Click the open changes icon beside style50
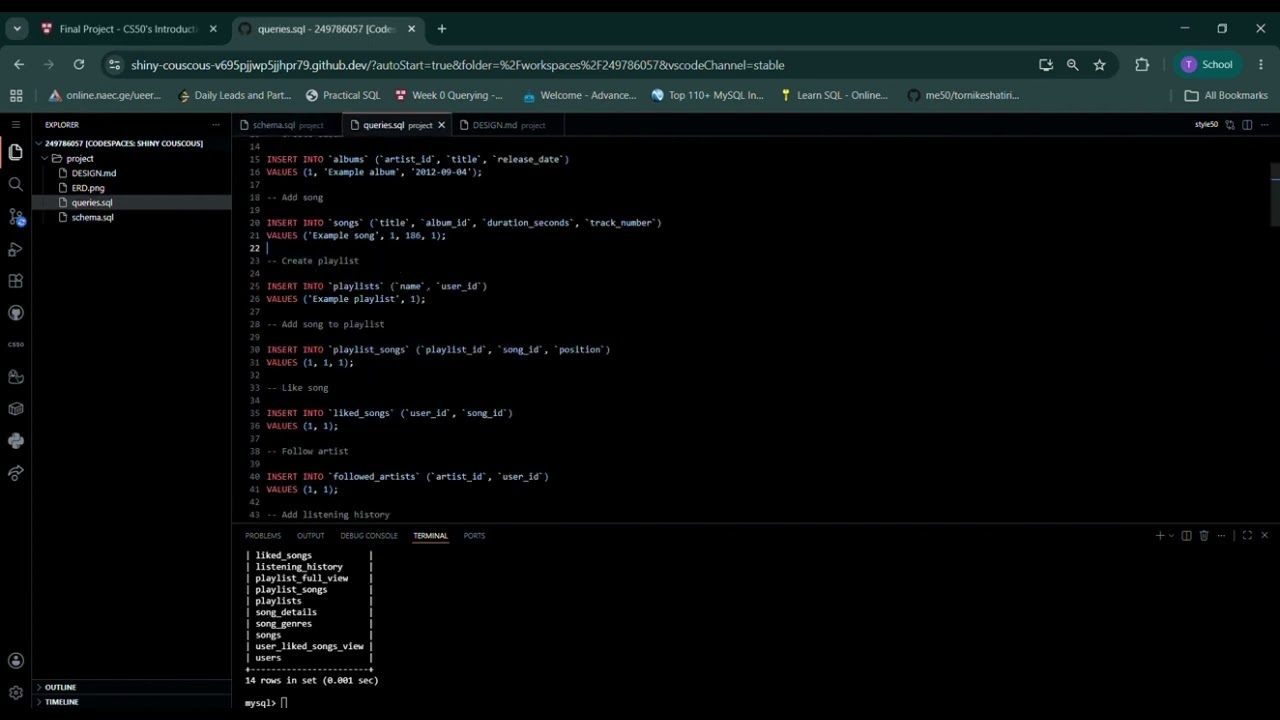The image size is (1280, 720). point(1230,125)
